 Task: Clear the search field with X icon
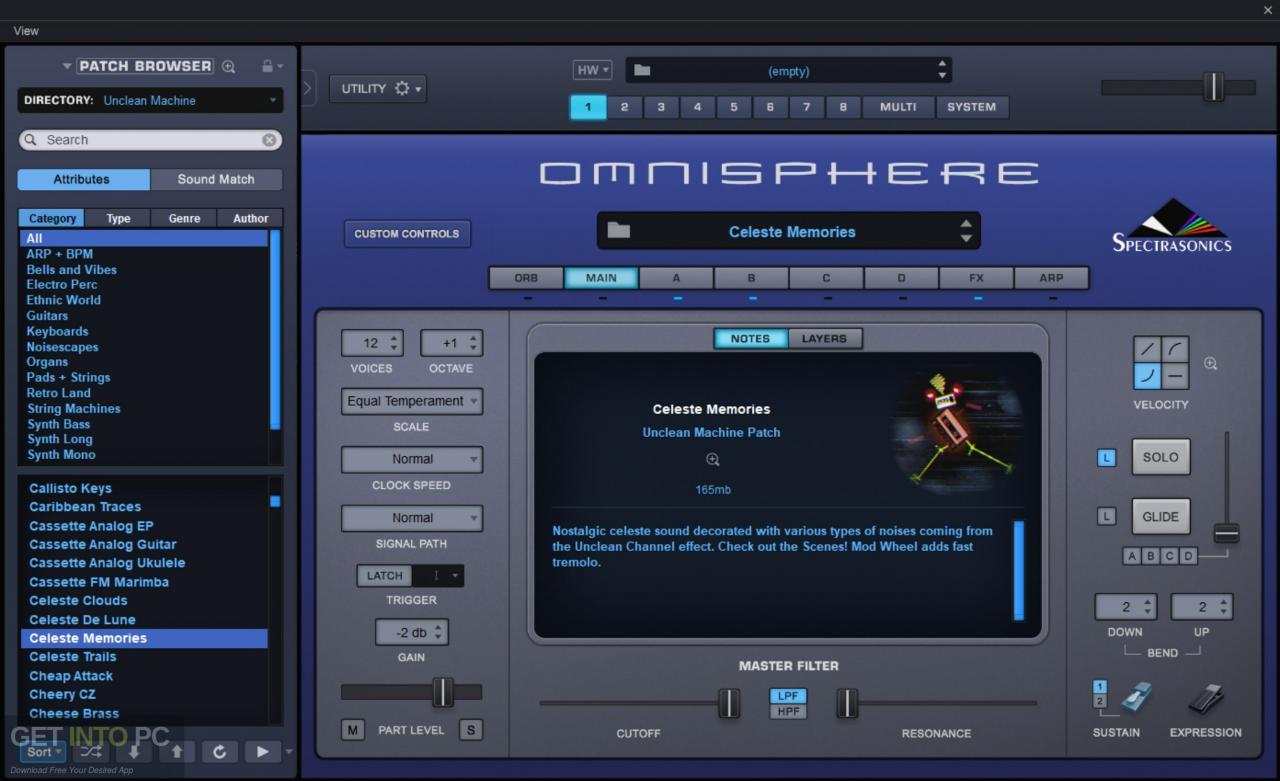click(269, 140)
